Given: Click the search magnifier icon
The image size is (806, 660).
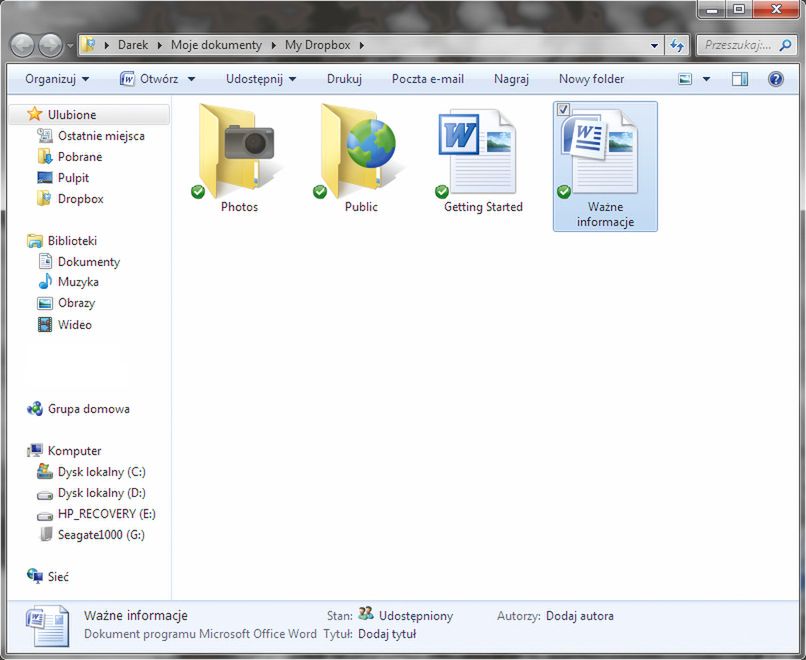Looking at the screenshot, I should [x=785, y=45].
